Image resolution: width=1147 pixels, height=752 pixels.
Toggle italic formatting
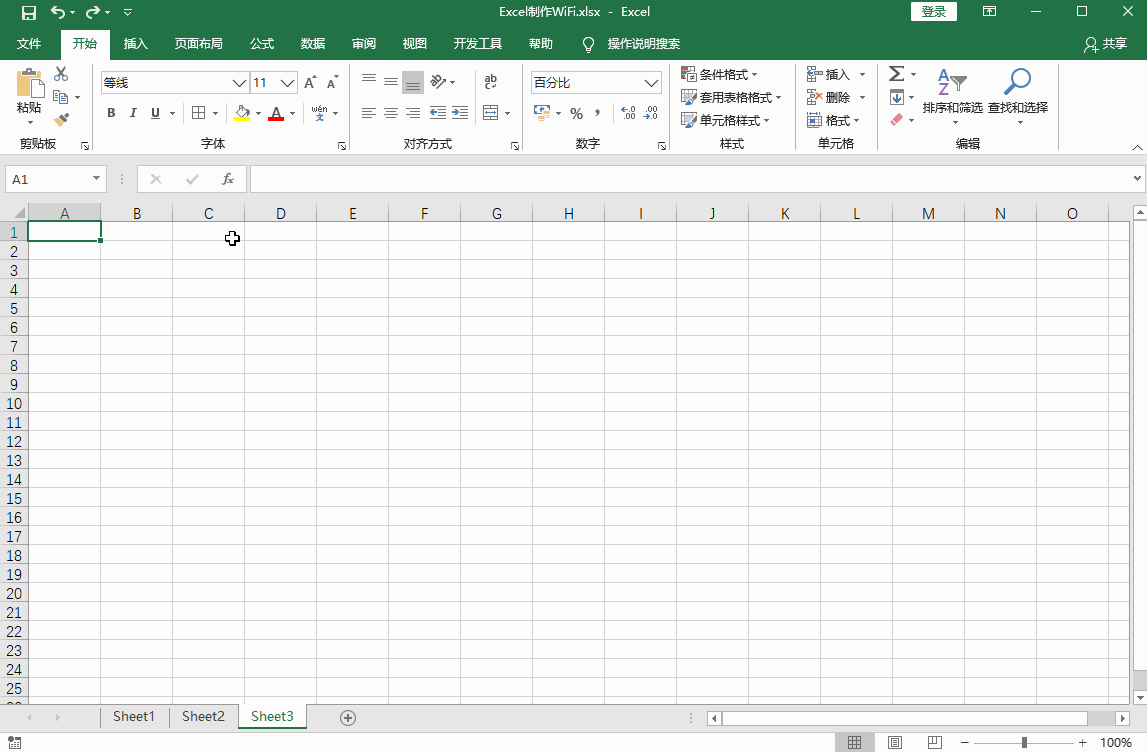(x=133, y=113)
